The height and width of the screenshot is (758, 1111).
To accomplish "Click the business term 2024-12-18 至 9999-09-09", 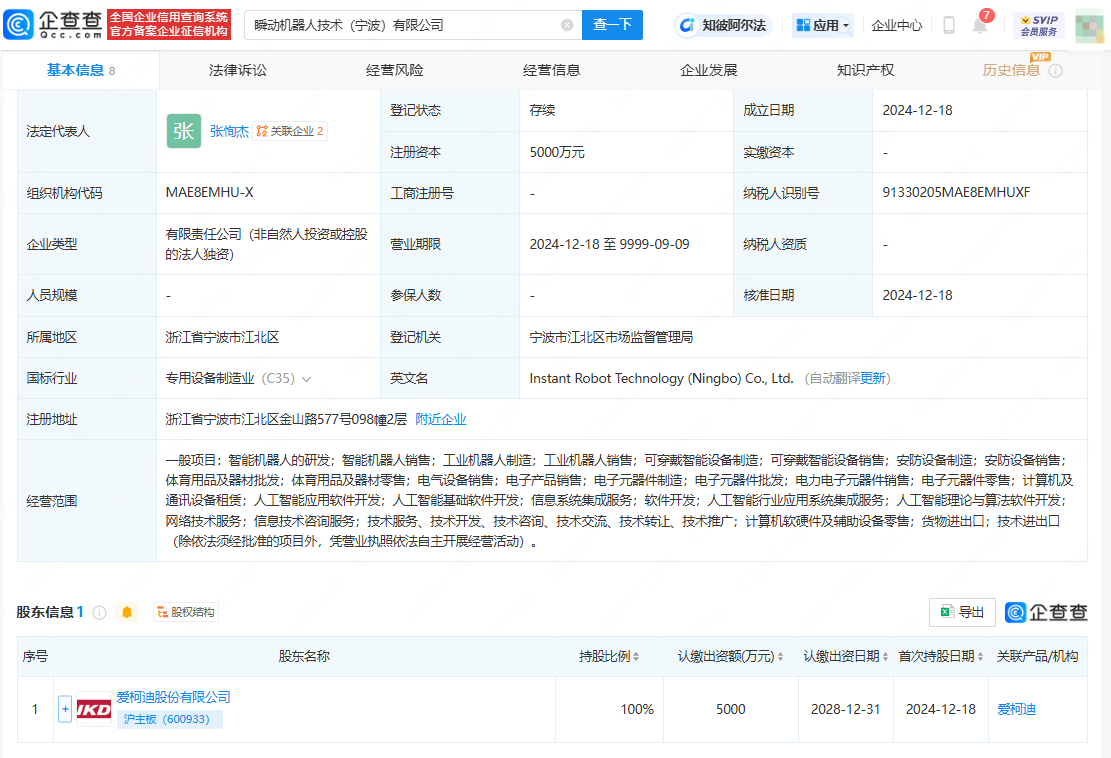I will [609, 244].
